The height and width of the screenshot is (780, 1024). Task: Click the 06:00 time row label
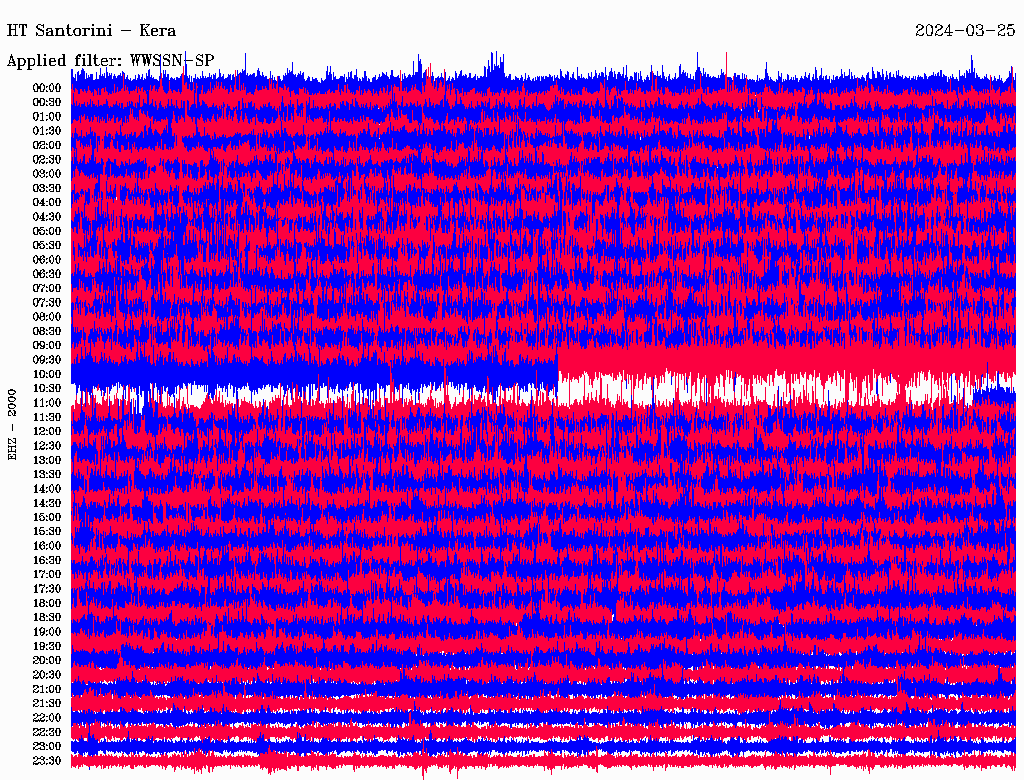(x=47, y=260)
